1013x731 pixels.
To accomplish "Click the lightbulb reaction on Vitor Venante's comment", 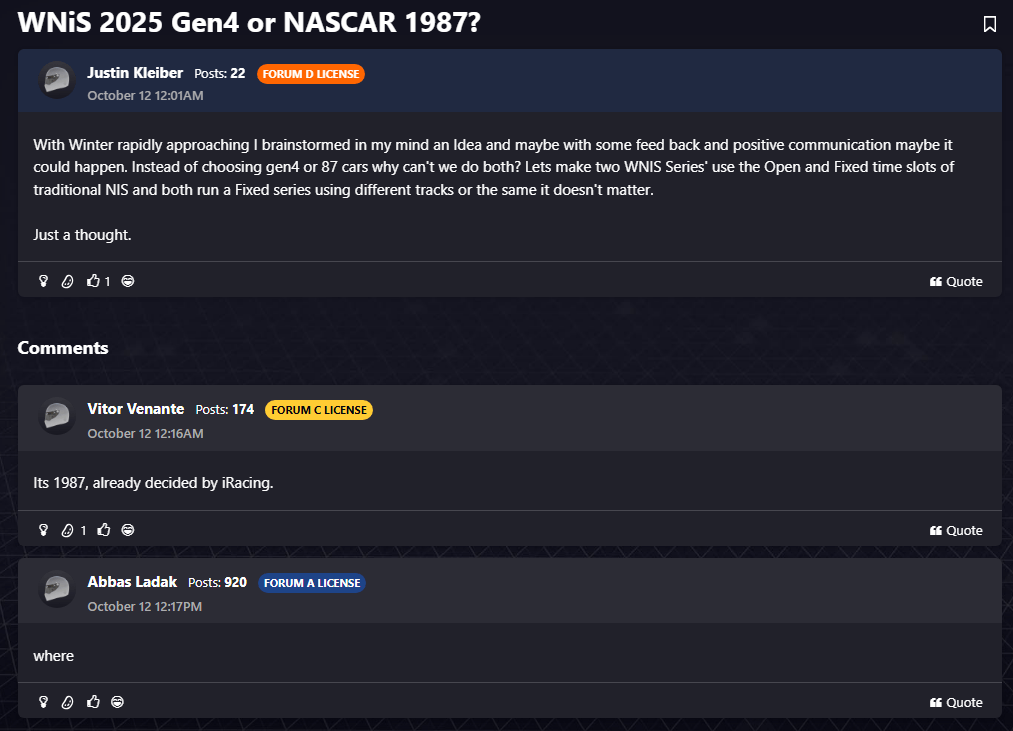I will pos(44,530).
